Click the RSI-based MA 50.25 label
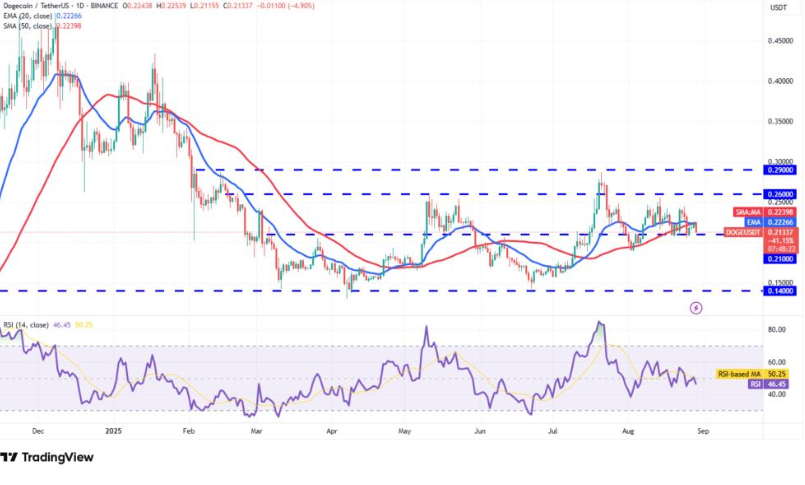 pyautogui.click(x=752, y=374)
